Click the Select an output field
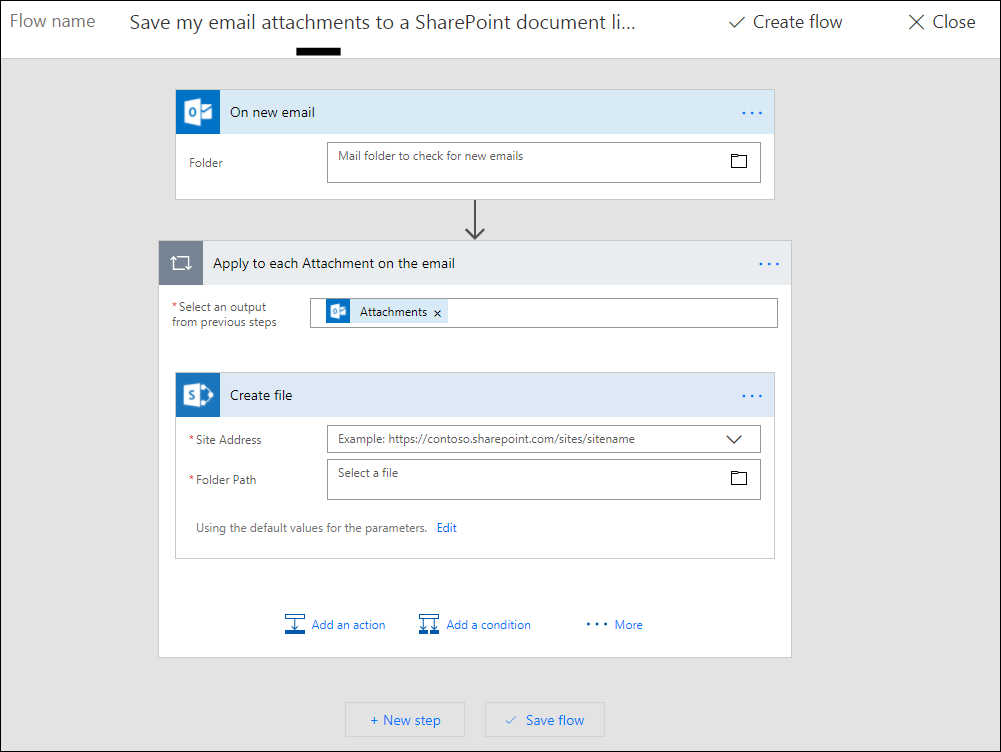 544,313
